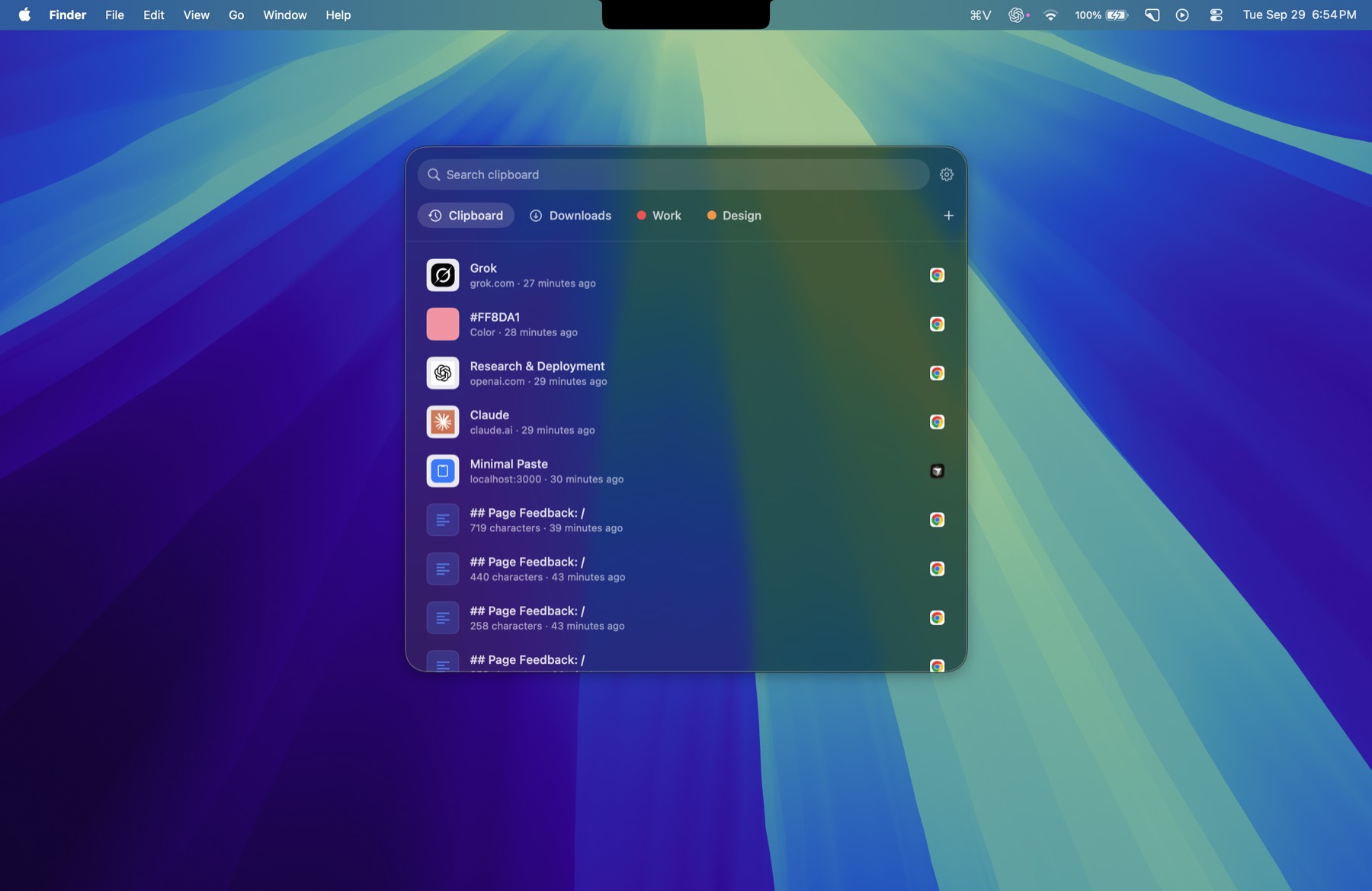Image resolution: width=1372 pixels, height=891 pixels.
Task: Click Chrome icon on 719 characters row
Action: pyautogui.click(x=938, y=520)
